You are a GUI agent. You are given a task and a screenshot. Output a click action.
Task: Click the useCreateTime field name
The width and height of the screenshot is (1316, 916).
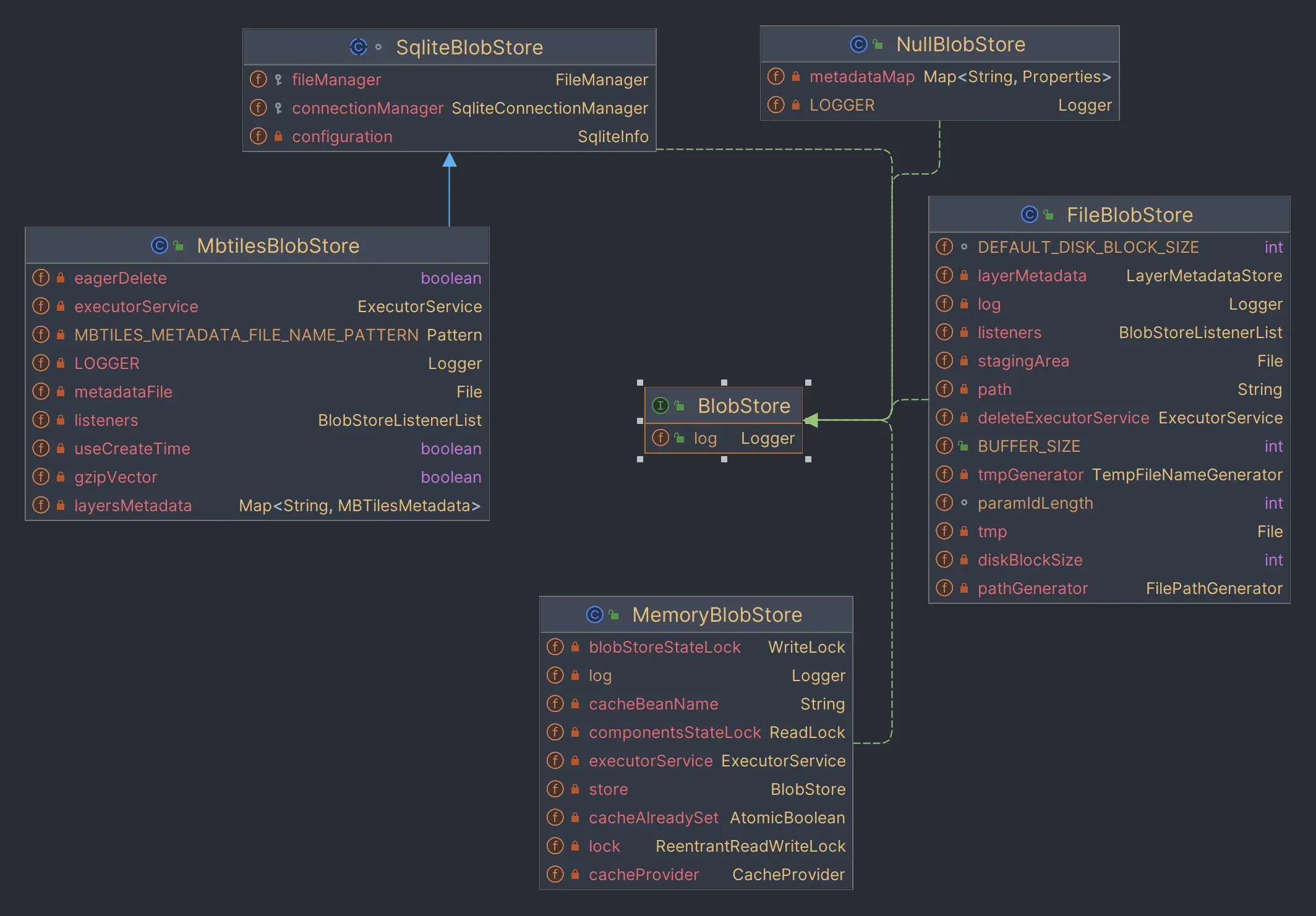pos(132,448)
